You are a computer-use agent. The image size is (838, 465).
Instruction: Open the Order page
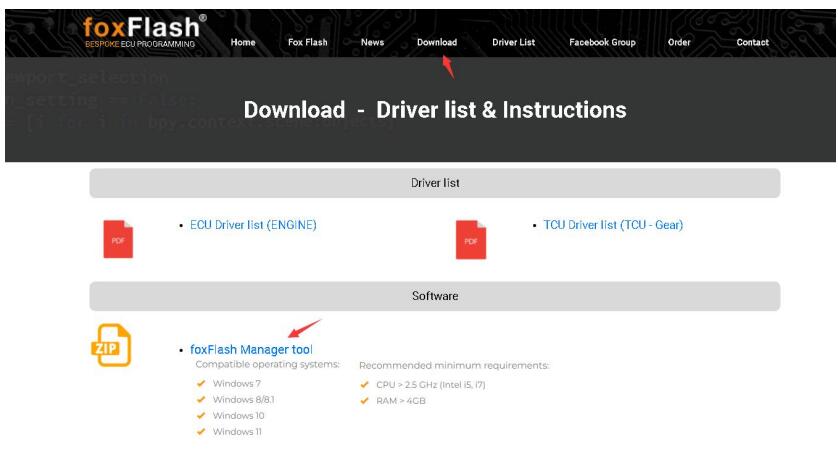679,42
